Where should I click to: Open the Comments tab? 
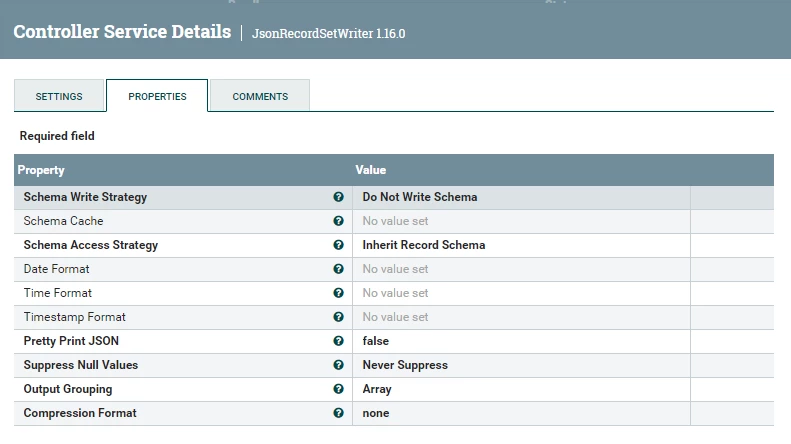click(260, 96)
